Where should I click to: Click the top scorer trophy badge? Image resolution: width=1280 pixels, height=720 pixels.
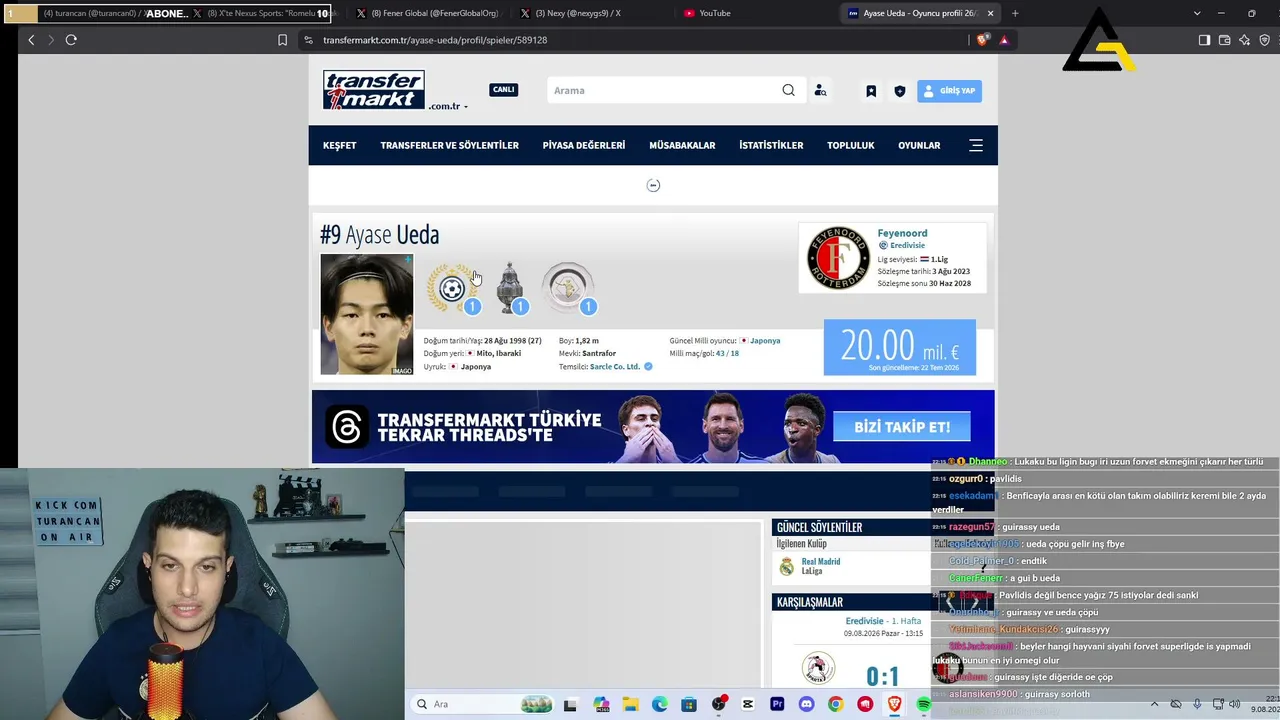click(x=453, y=288)
